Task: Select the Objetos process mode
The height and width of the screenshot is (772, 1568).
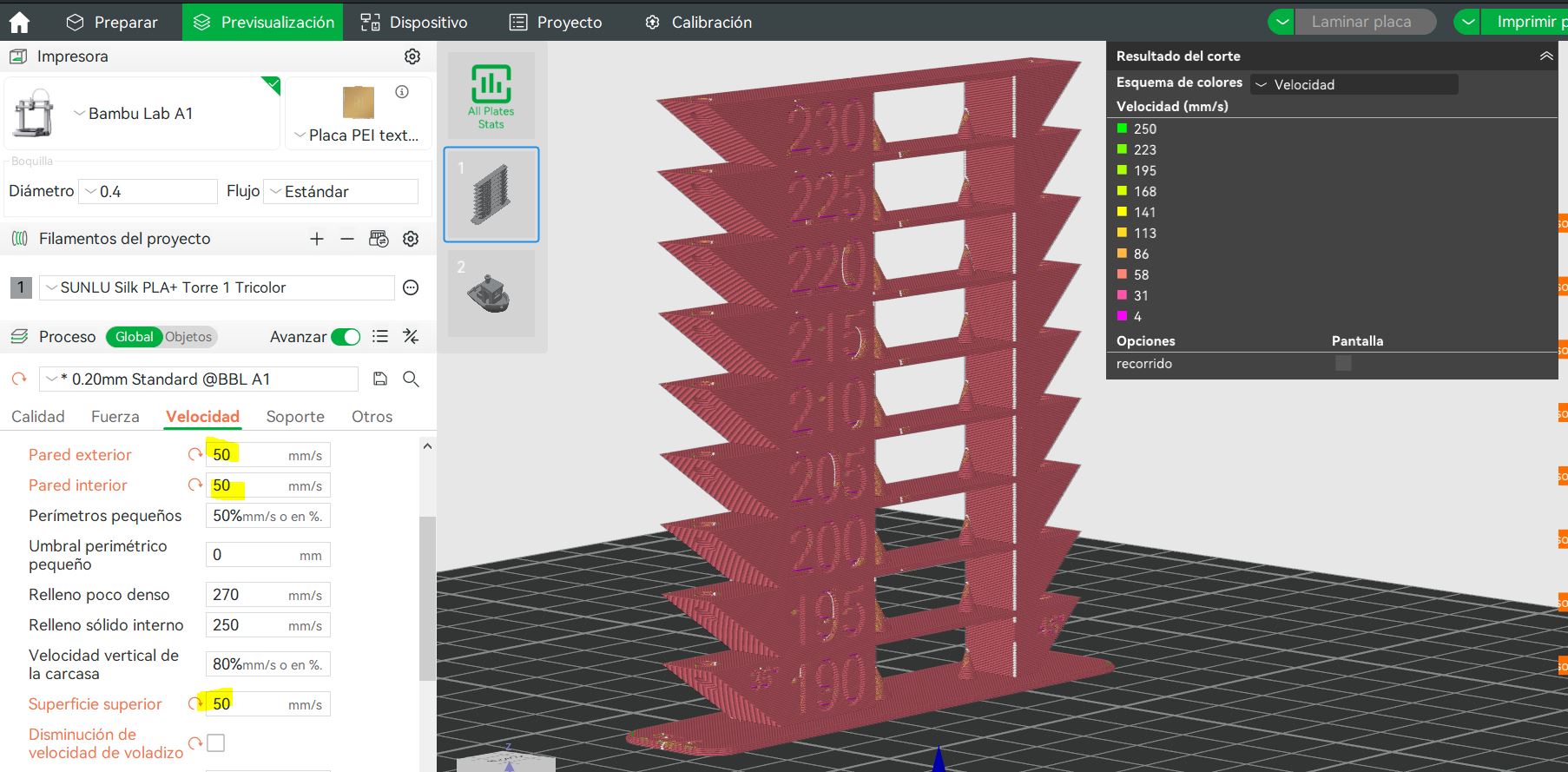Action: [188, 337]
